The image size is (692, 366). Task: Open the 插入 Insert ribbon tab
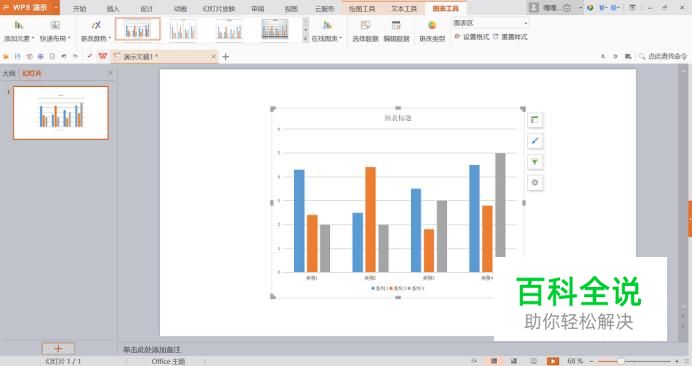click(x=113, y=8)
